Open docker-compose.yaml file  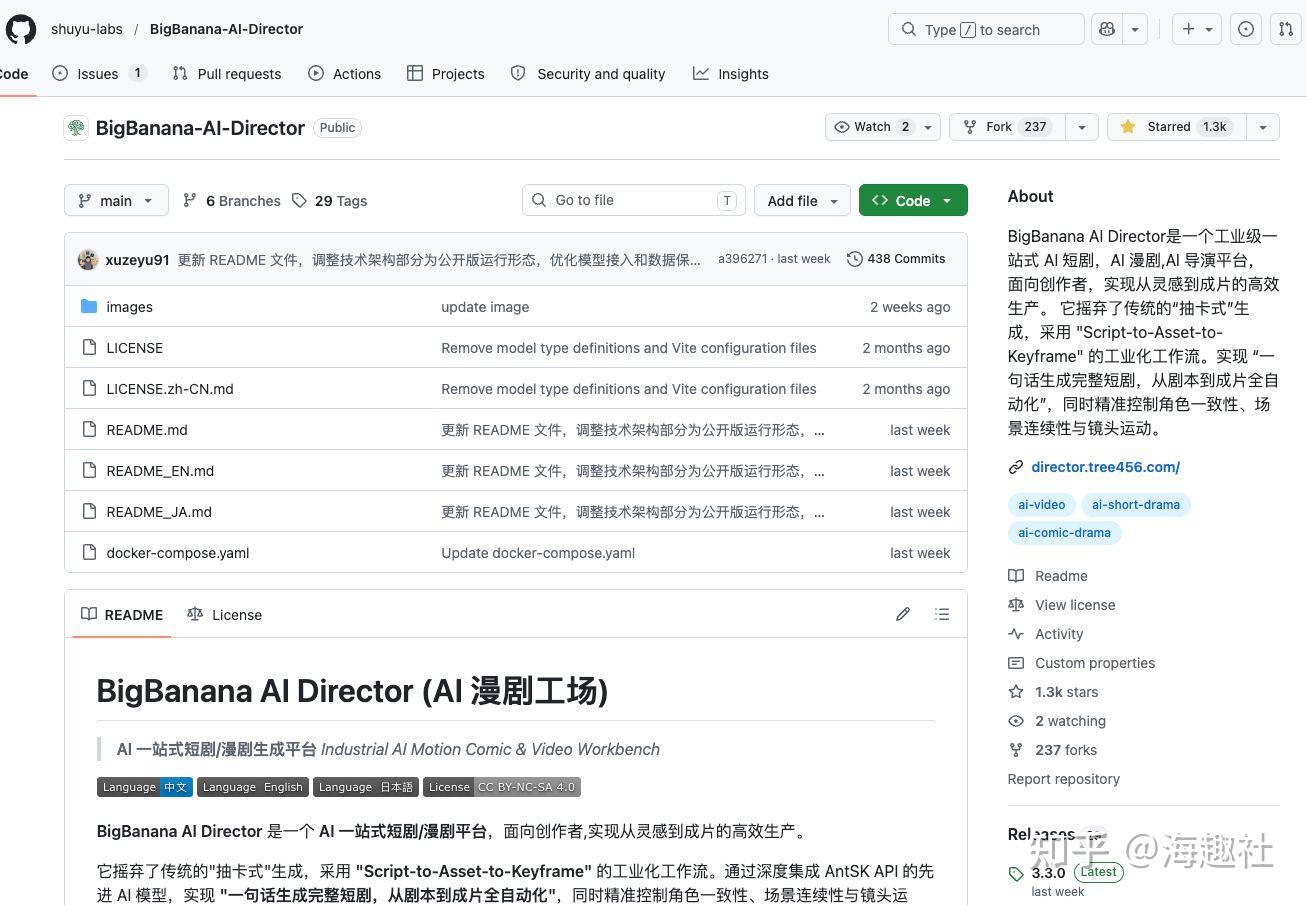coord(178,553)
